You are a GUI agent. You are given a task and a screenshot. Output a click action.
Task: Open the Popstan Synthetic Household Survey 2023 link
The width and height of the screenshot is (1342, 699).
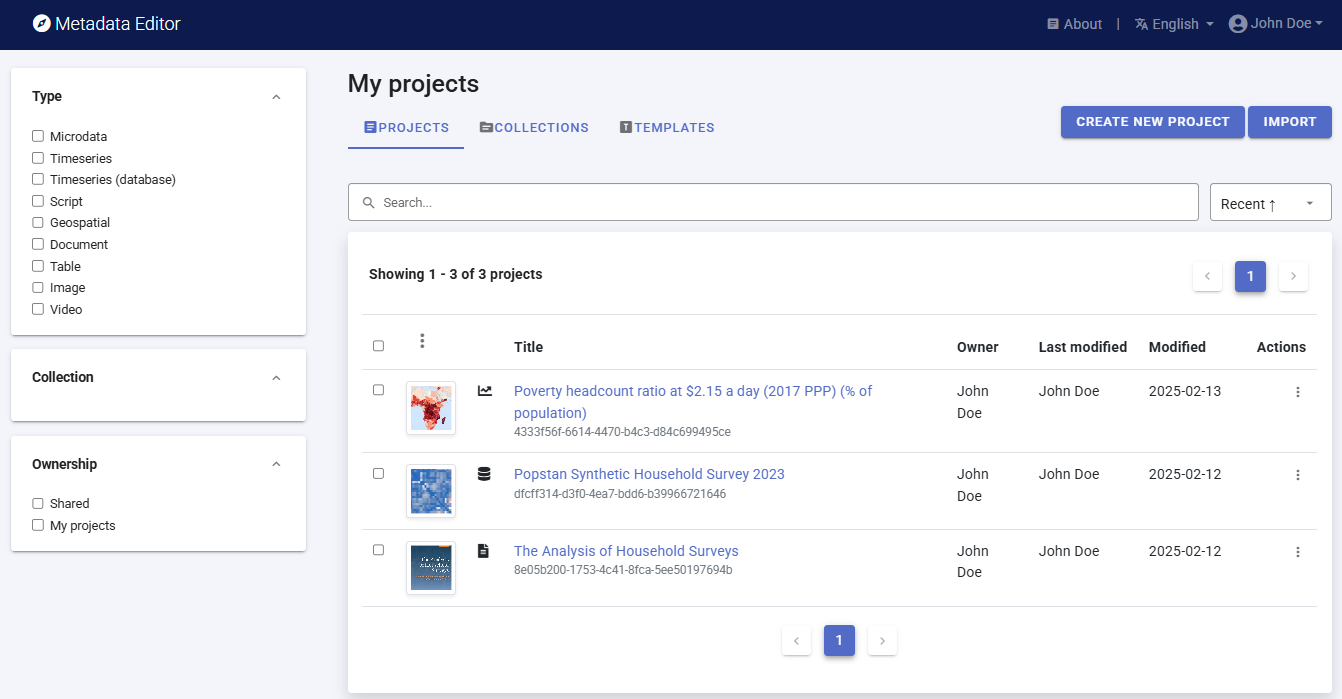pos(649,474)
